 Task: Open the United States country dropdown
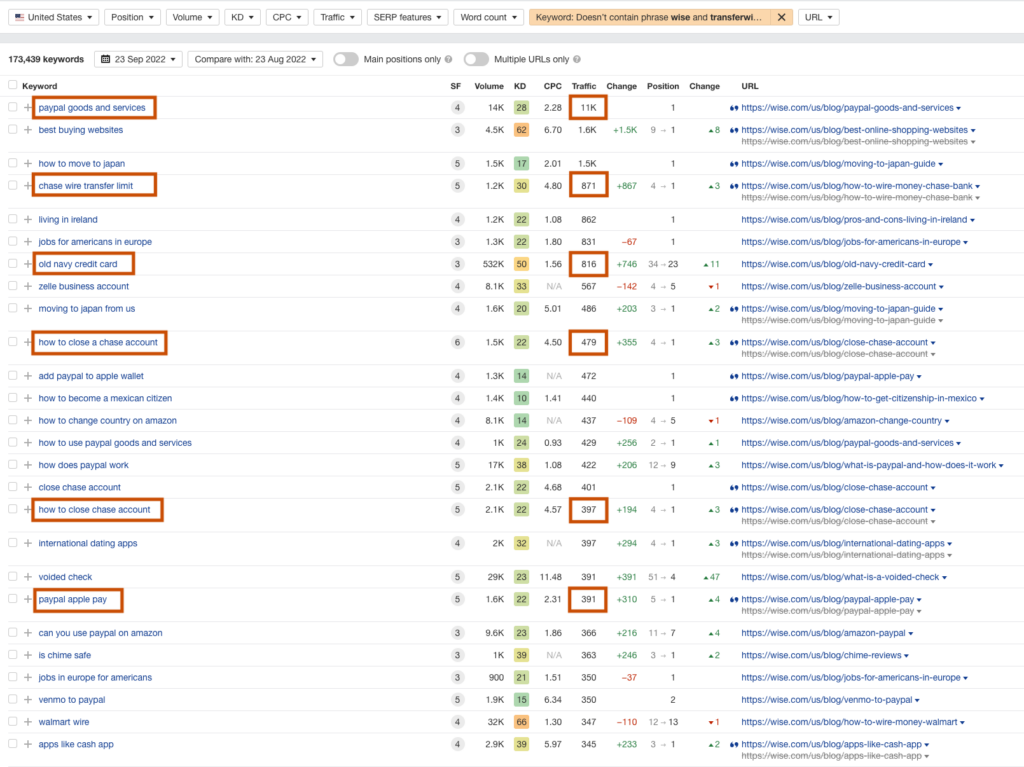pyautogui.click(x=54, y=18)
